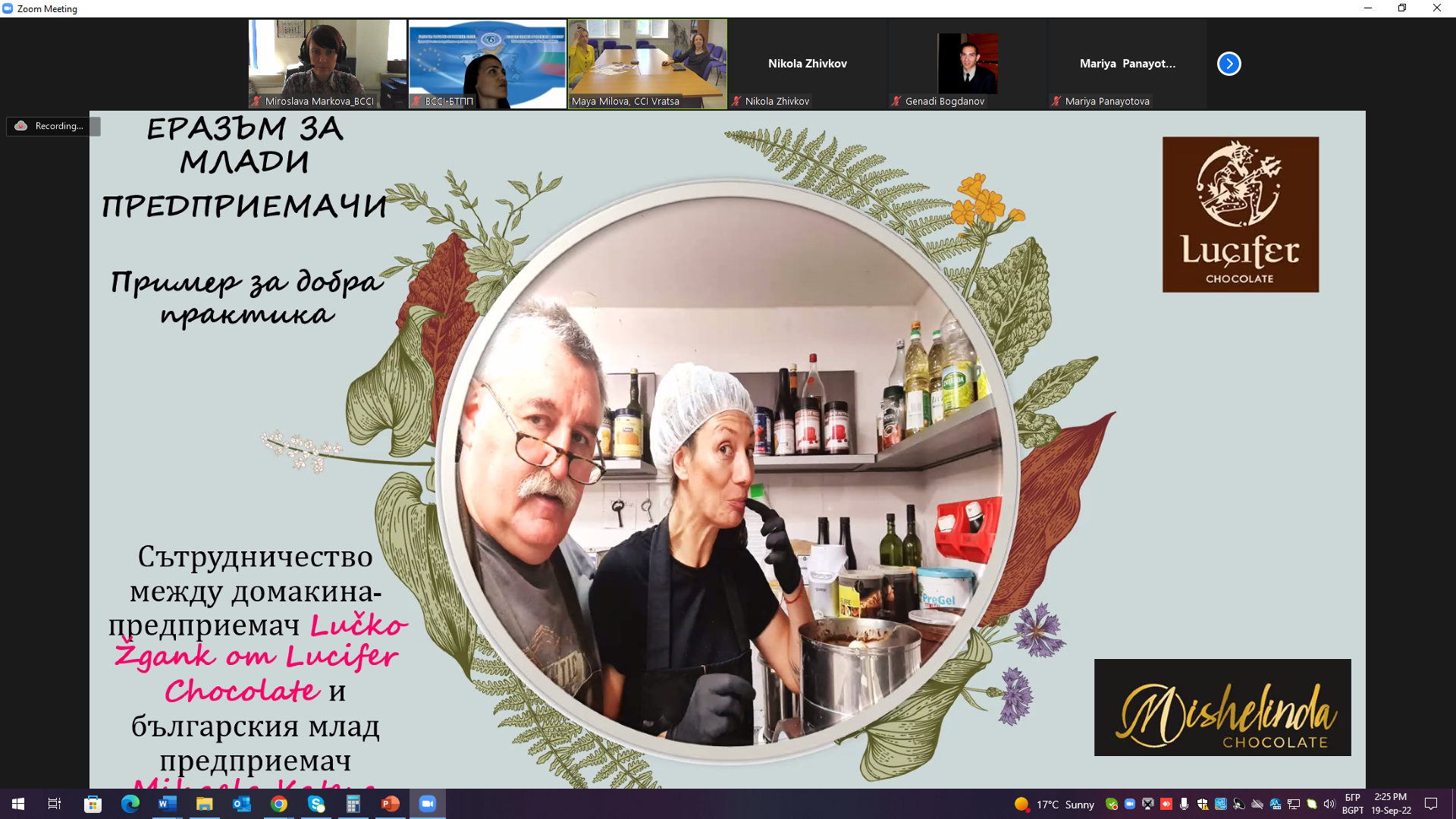Select Mariya Panayotova participant tile
Viewport: 1456px width, 819px height.
point(1128,64)
